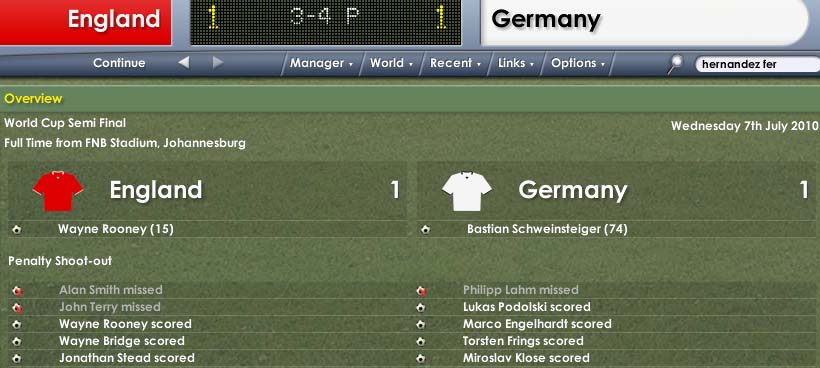Viewport: 820px width, 368px height.
Task: Click Germany's white shirt icon
Action: click(x=466, y=191)
